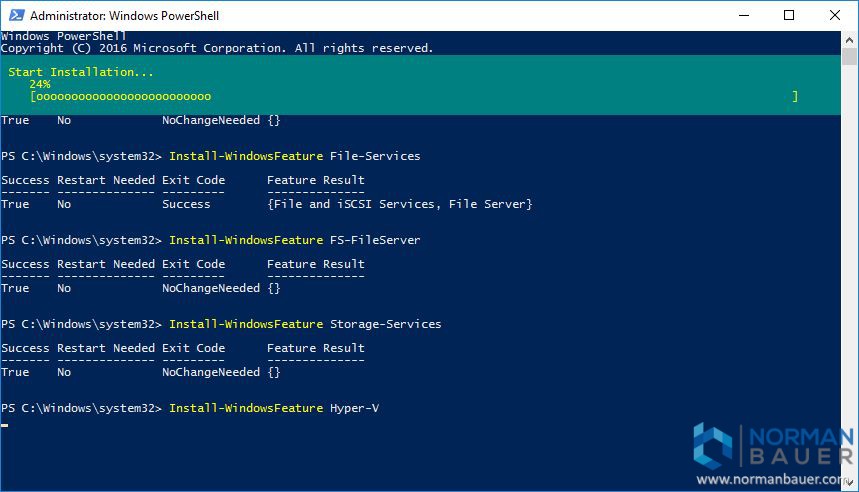Close the Administrator PowerShell window

click(834, 15)
